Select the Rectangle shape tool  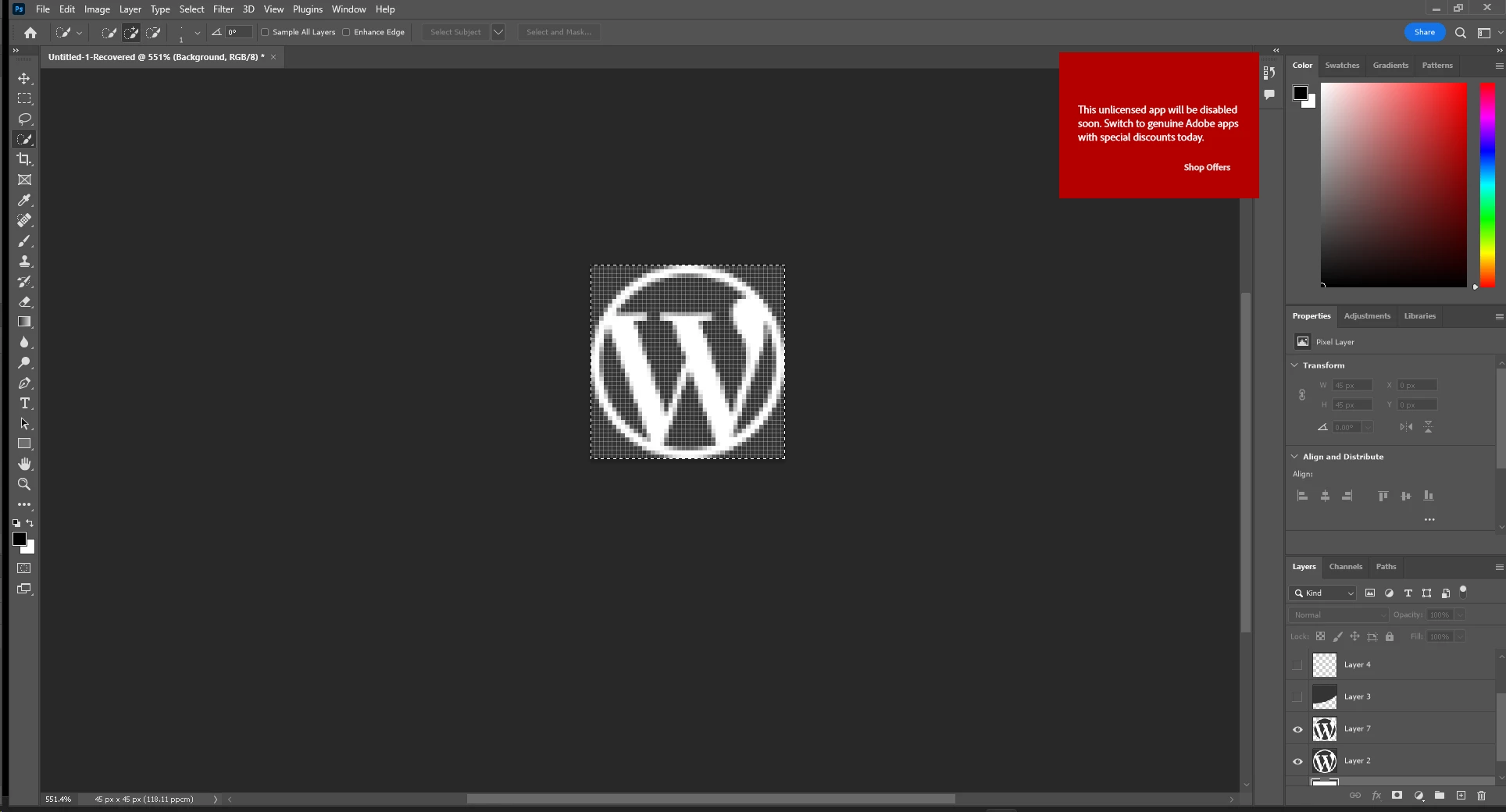pyautogui.click(x=24, y=443)
